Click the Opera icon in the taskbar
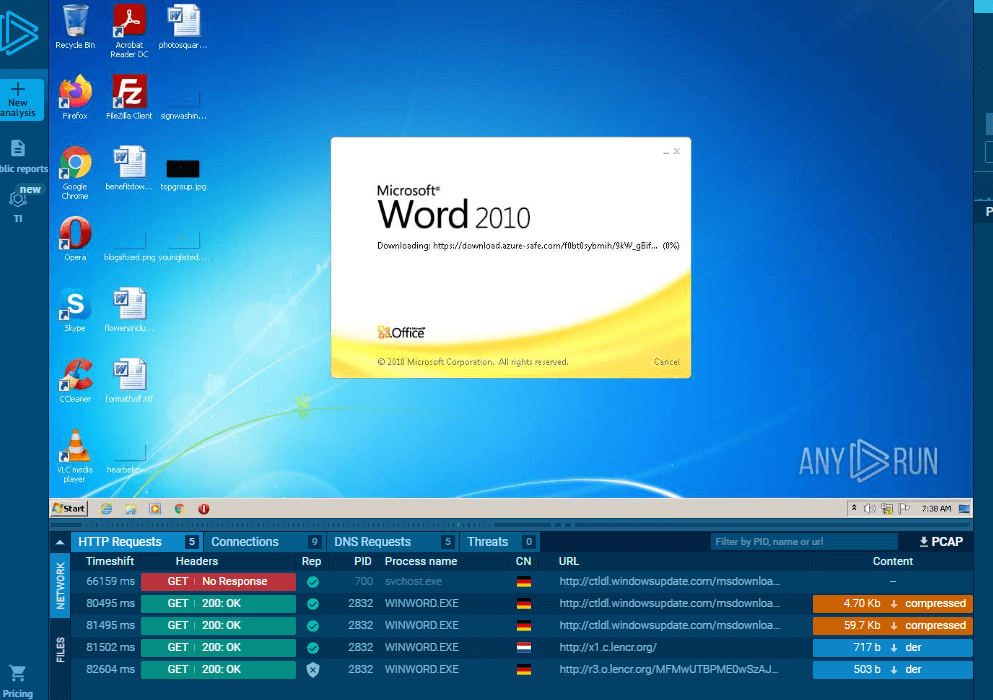Screen dimensions: 993x700 203,509
